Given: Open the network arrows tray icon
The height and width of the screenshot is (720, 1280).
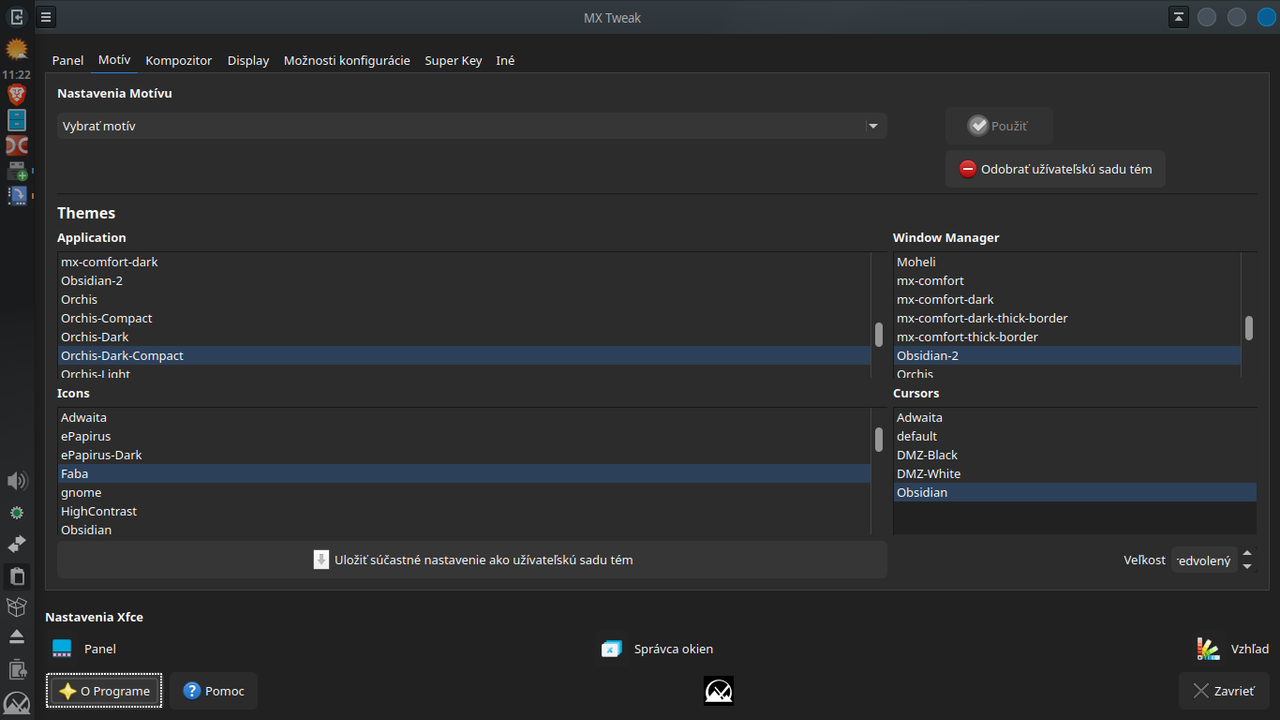Looking at the screenshot, I should (x=16, y=544).
